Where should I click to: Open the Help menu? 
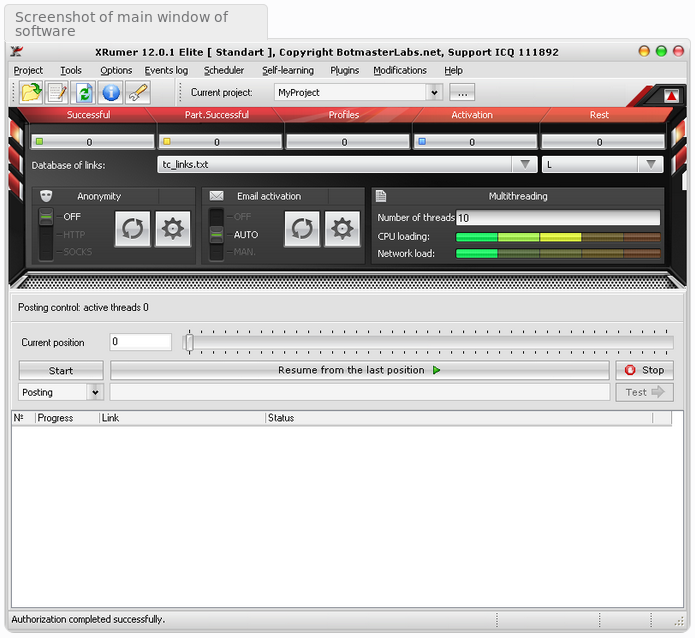453,70
